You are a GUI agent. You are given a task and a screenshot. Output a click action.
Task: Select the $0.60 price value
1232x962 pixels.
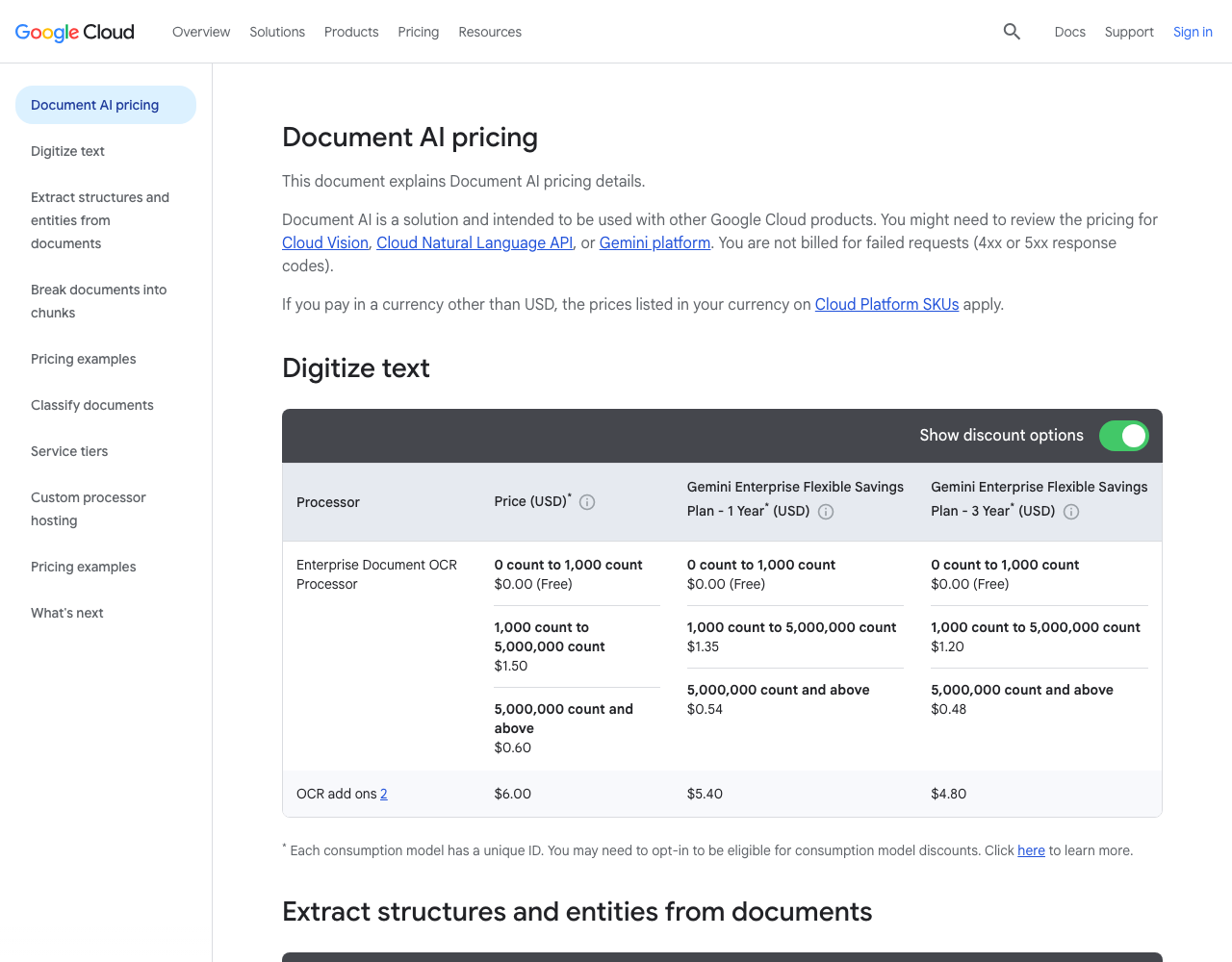[x=513, y=747]
